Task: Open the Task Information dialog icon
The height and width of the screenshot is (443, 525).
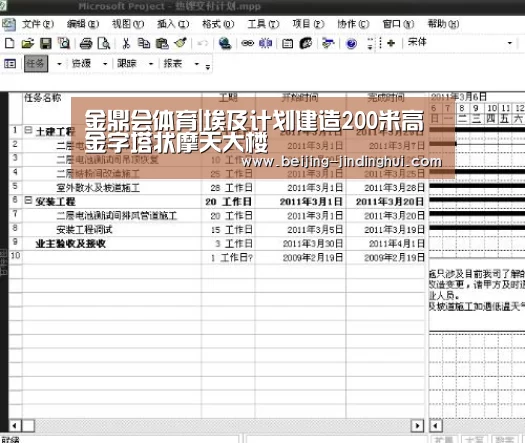Action: [288, 43]
